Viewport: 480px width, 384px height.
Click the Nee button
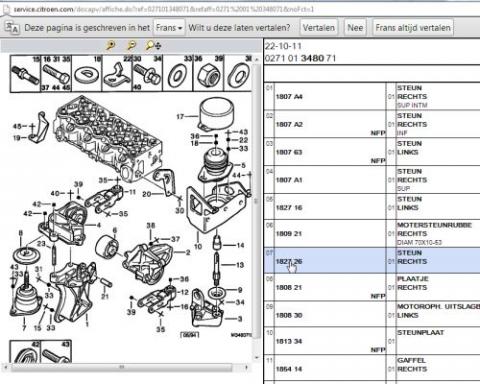[x=355, y=28]
